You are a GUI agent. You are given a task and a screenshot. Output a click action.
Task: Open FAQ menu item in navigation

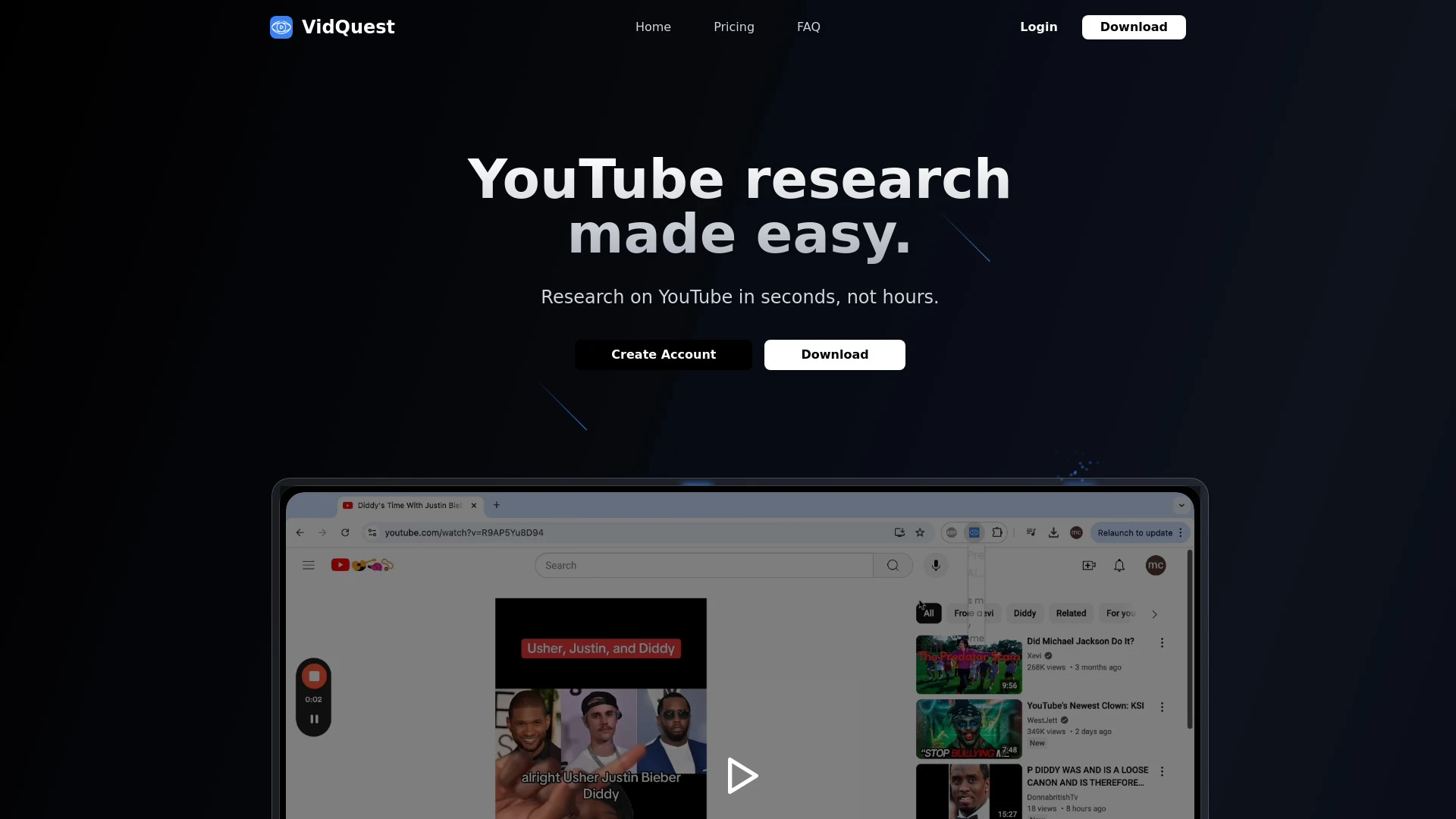point(809,27)
